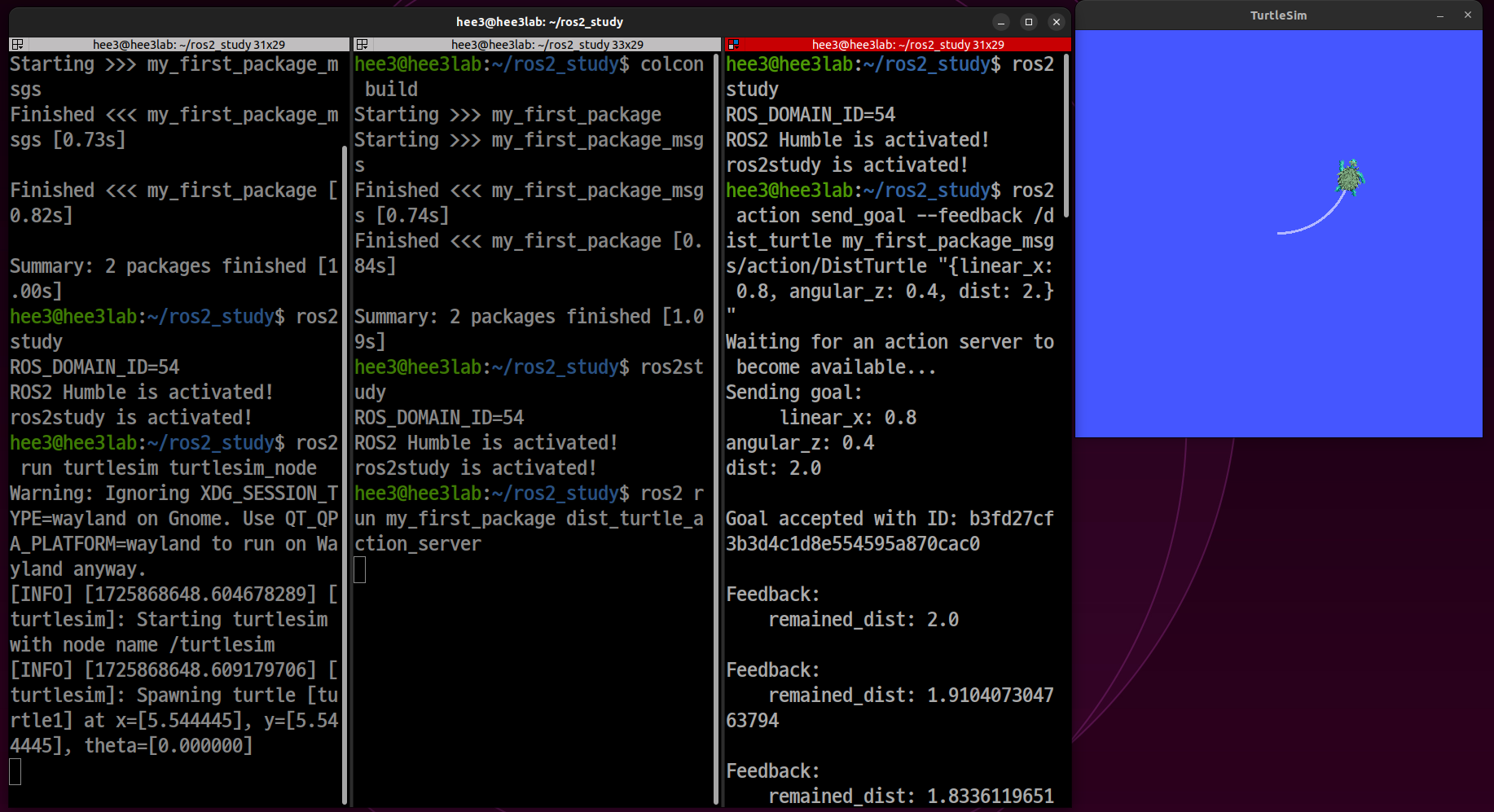Click 's [0.74s]' in middle terminal
The image size is (1494, 812).
point(402,216)
